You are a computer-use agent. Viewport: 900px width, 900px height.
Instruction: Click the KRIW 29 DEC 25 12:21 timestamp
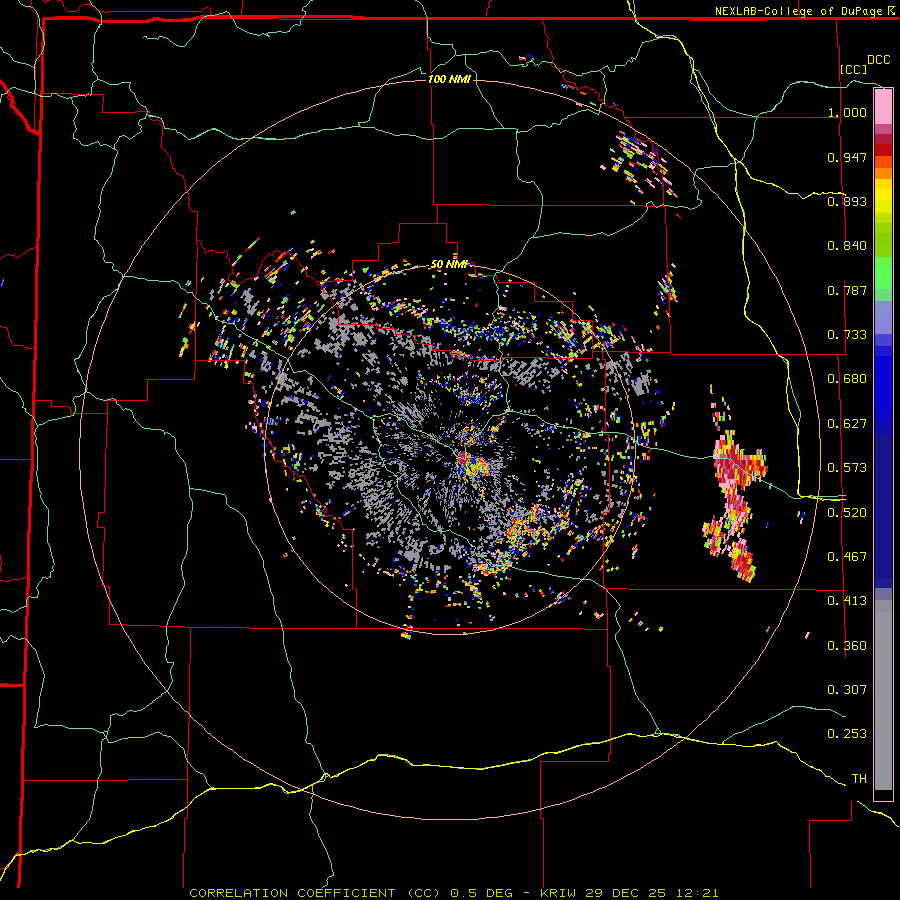(629, 893)
